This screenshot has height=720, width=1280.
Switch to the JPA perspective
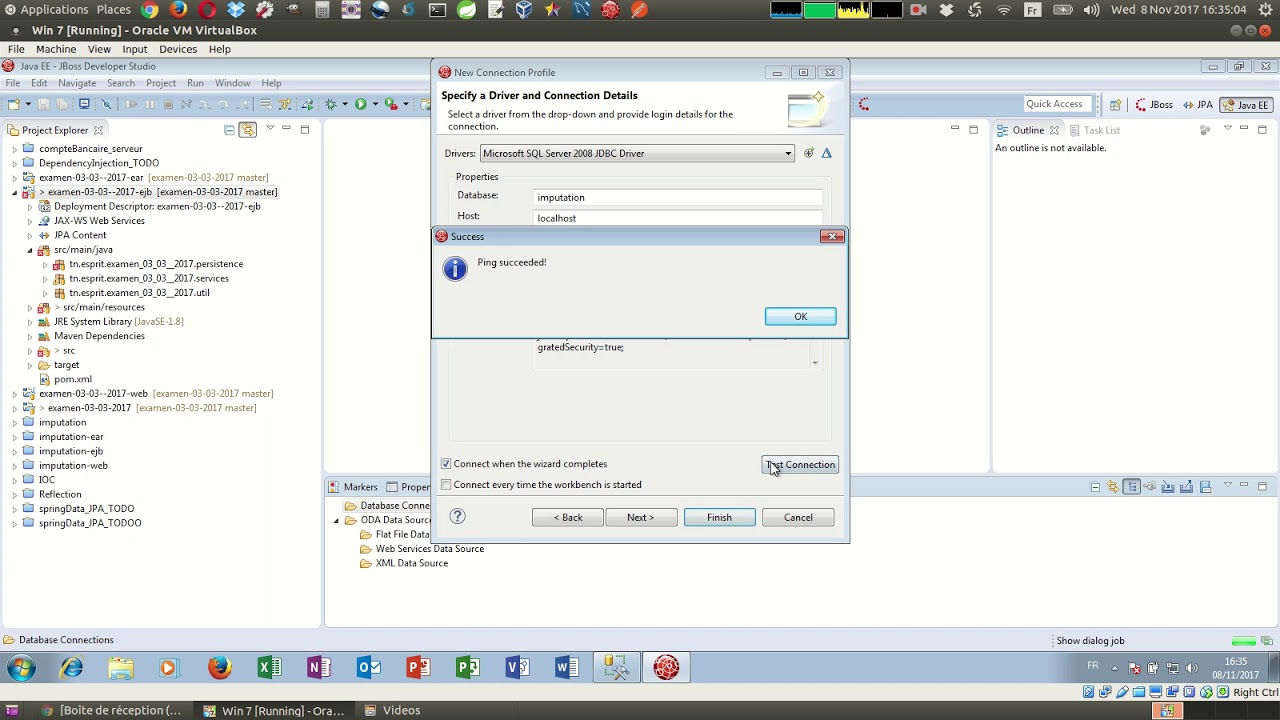(1198, 104)
